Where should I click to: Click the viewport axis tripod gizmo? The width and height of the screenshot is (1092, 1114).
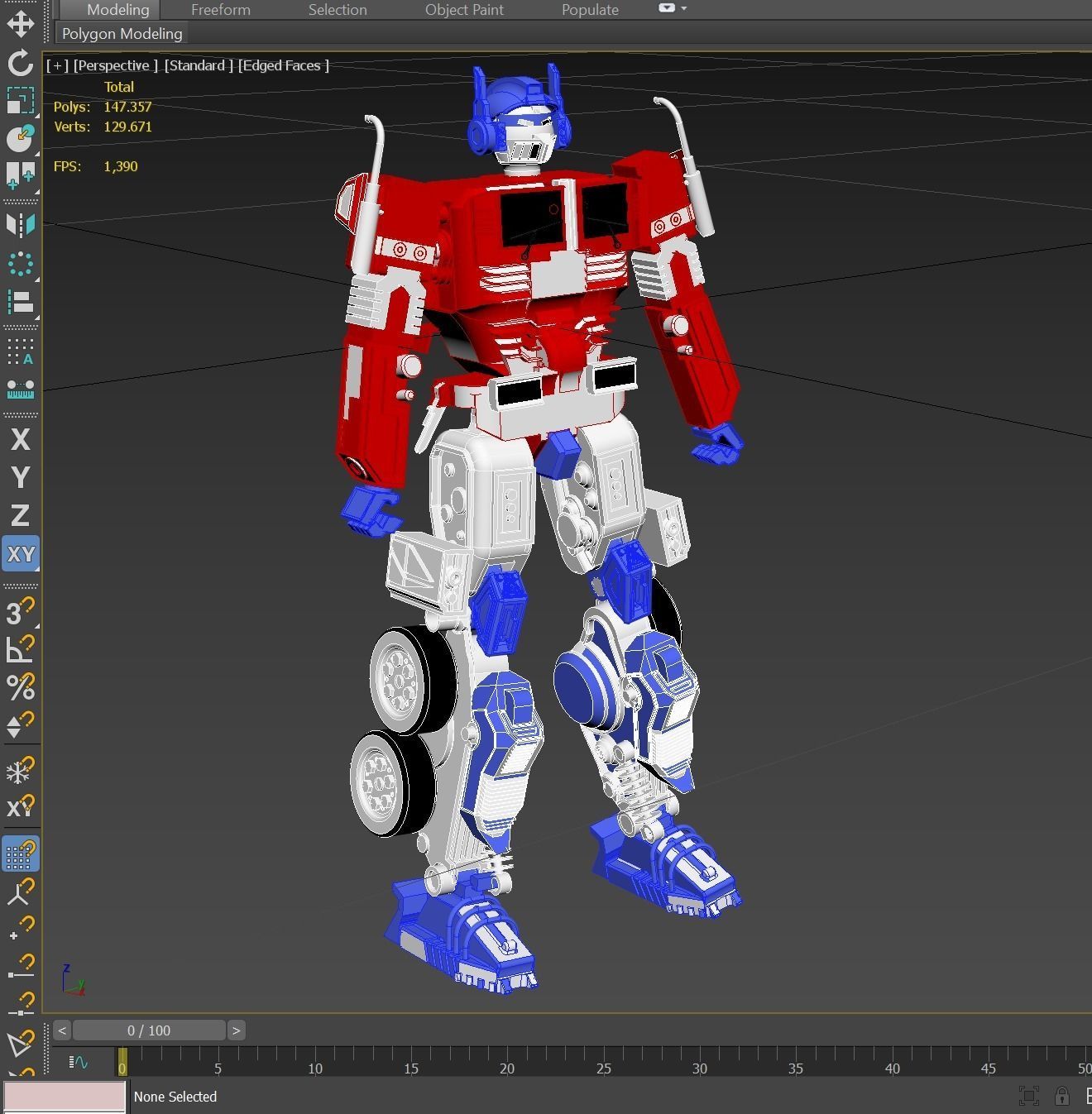click(x=73, y=979)
